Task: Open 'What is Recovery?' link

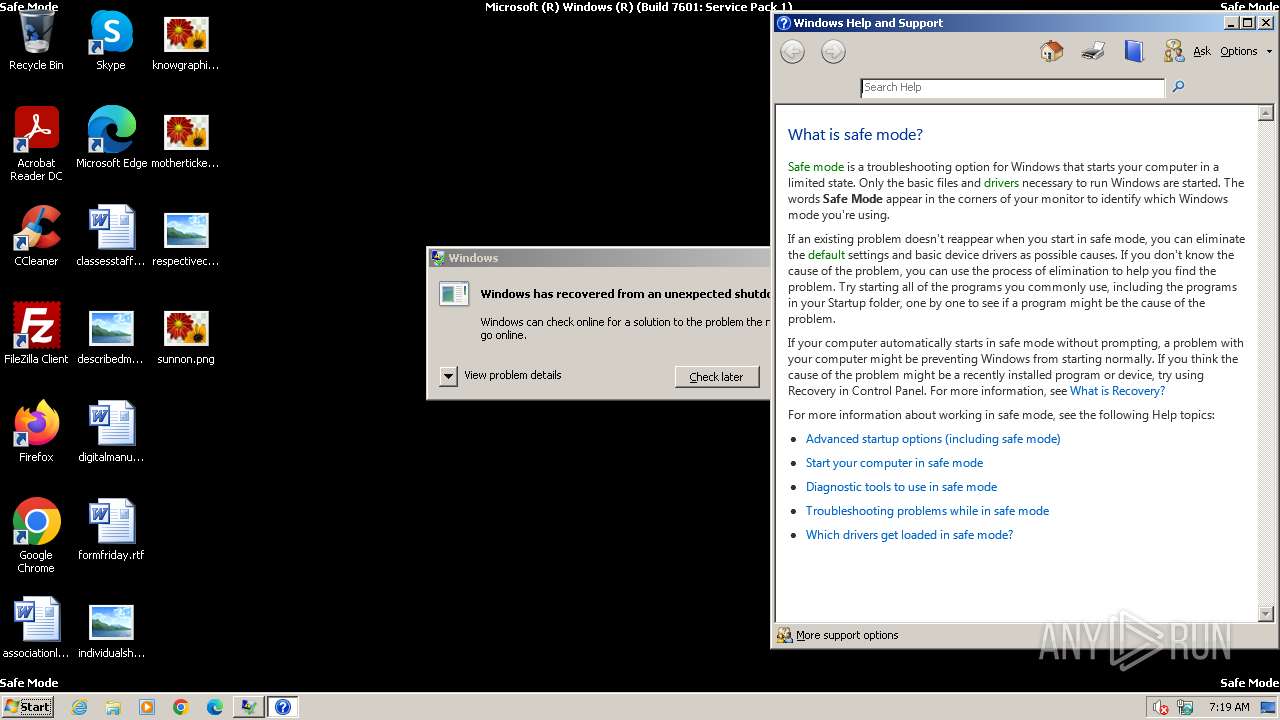Action: tap(1117, 391)
